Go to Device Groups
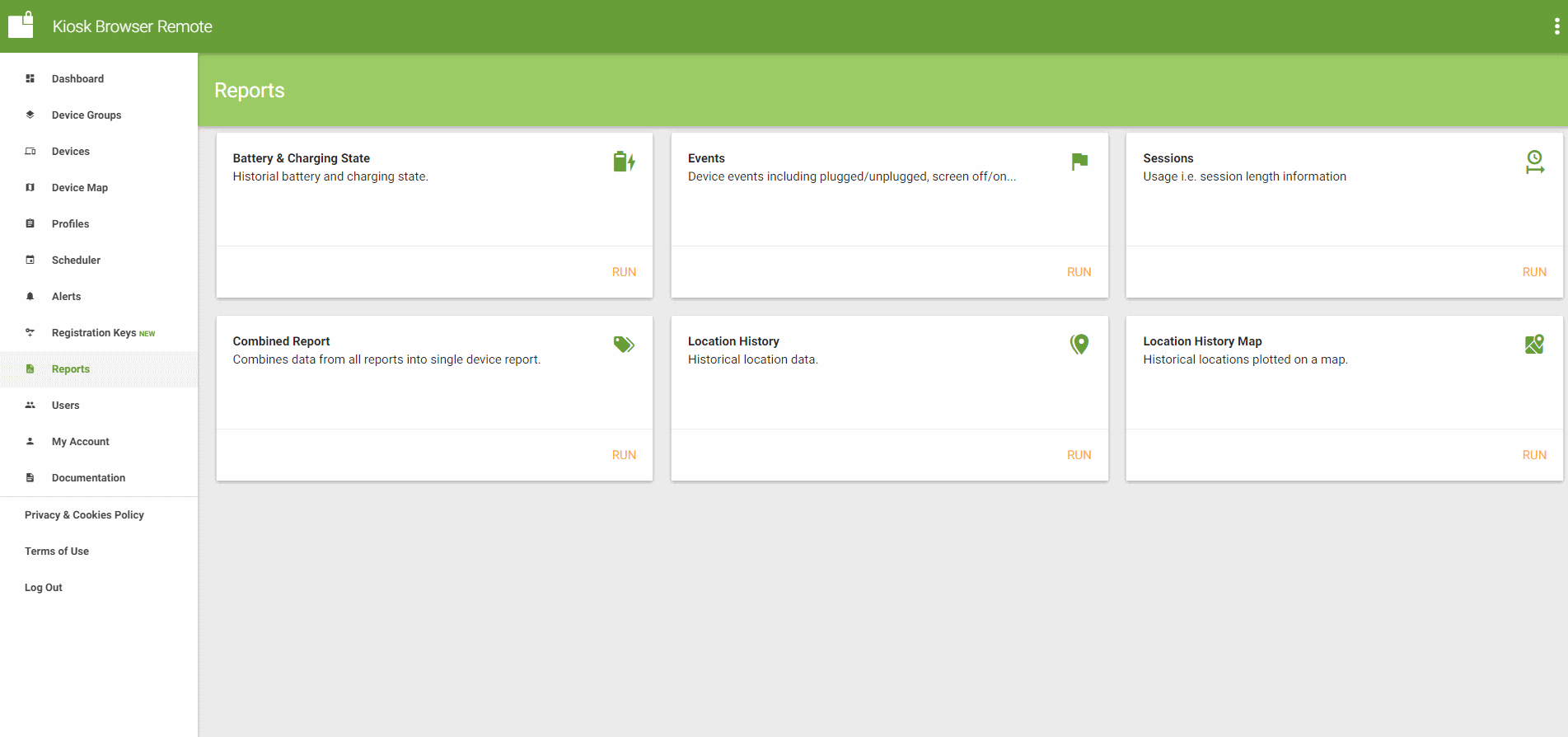This screenshot has height=737, width=1568. [x=99, y=115]
